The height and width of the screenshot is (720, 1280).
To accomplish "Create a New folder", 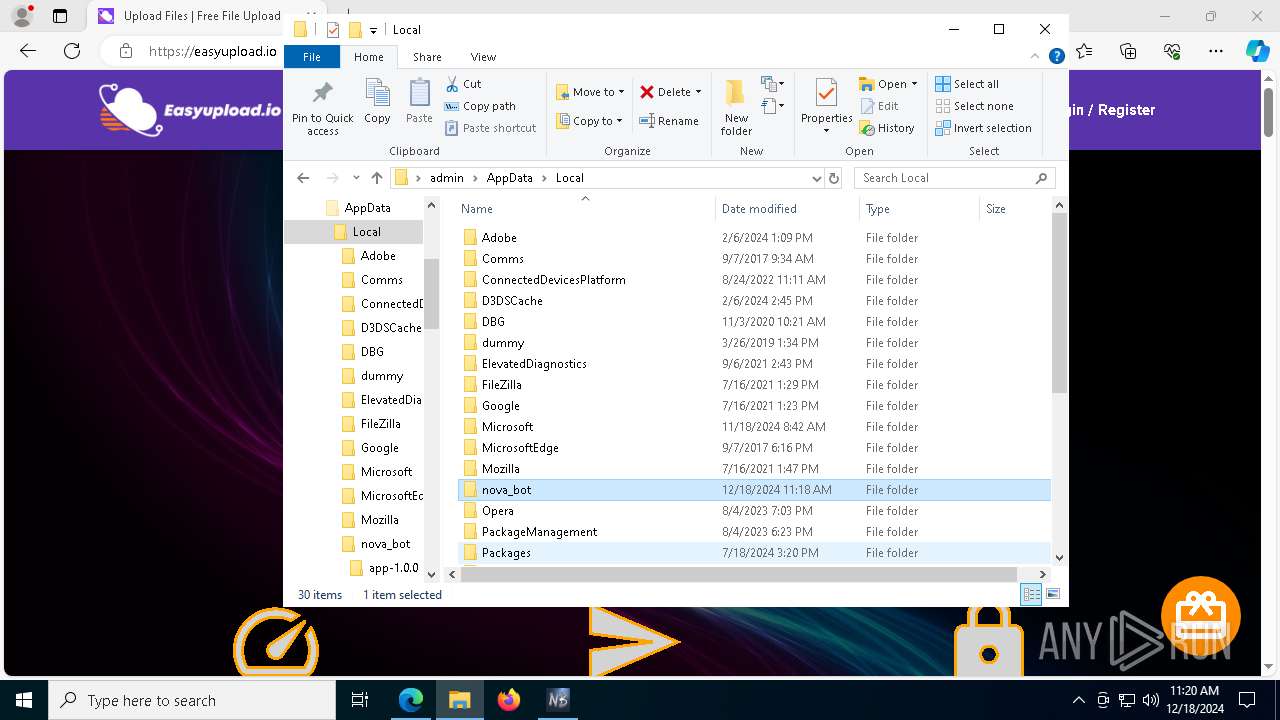I will [x=736, y=107].
